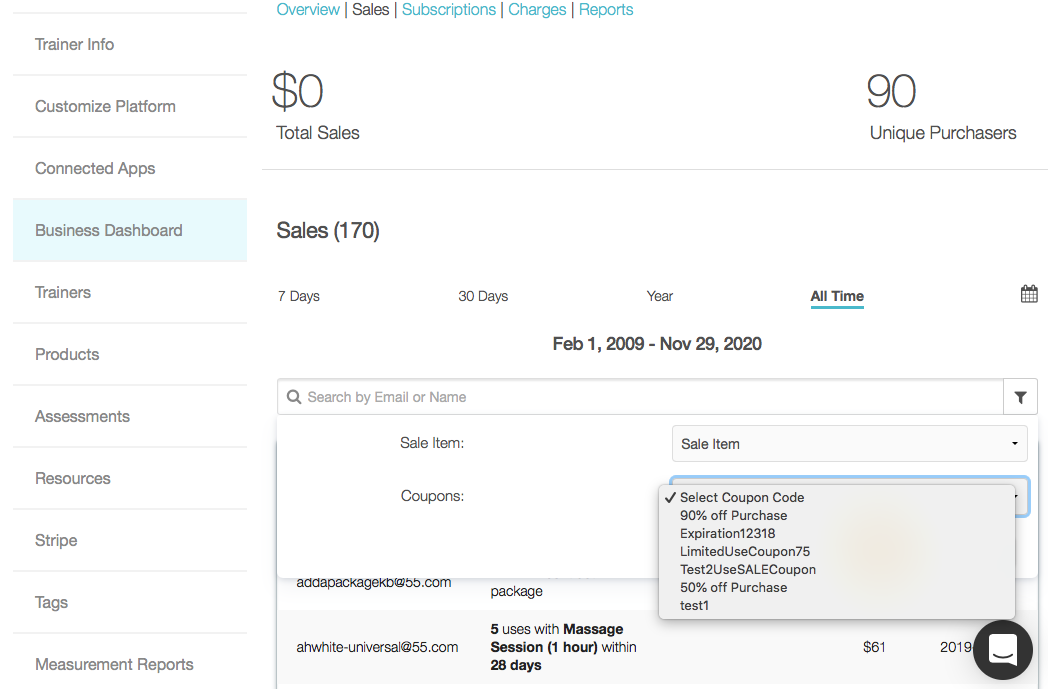Open the calendar date picker icon

[x=1029, y=294]
